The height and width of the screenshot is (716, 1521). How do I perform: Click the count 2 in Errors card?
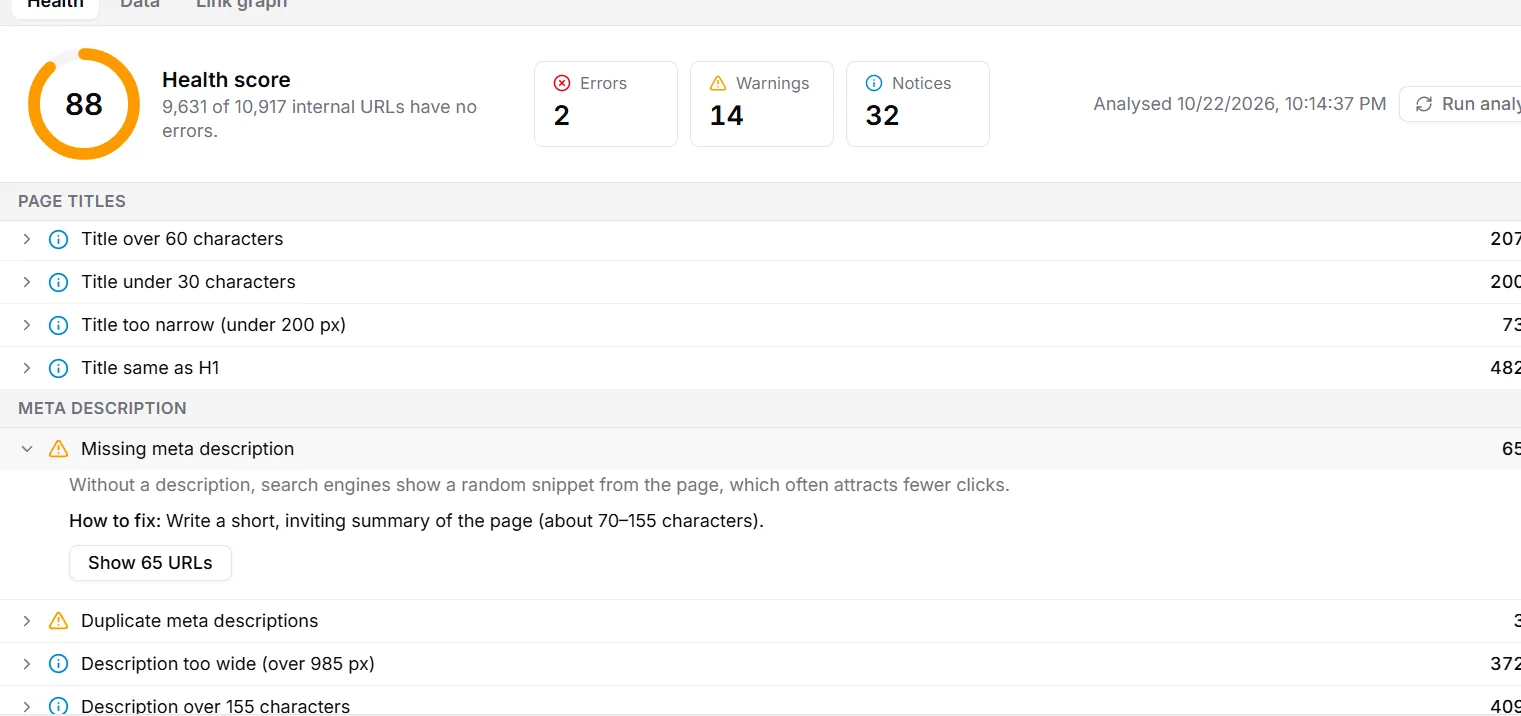click(562, 116)
